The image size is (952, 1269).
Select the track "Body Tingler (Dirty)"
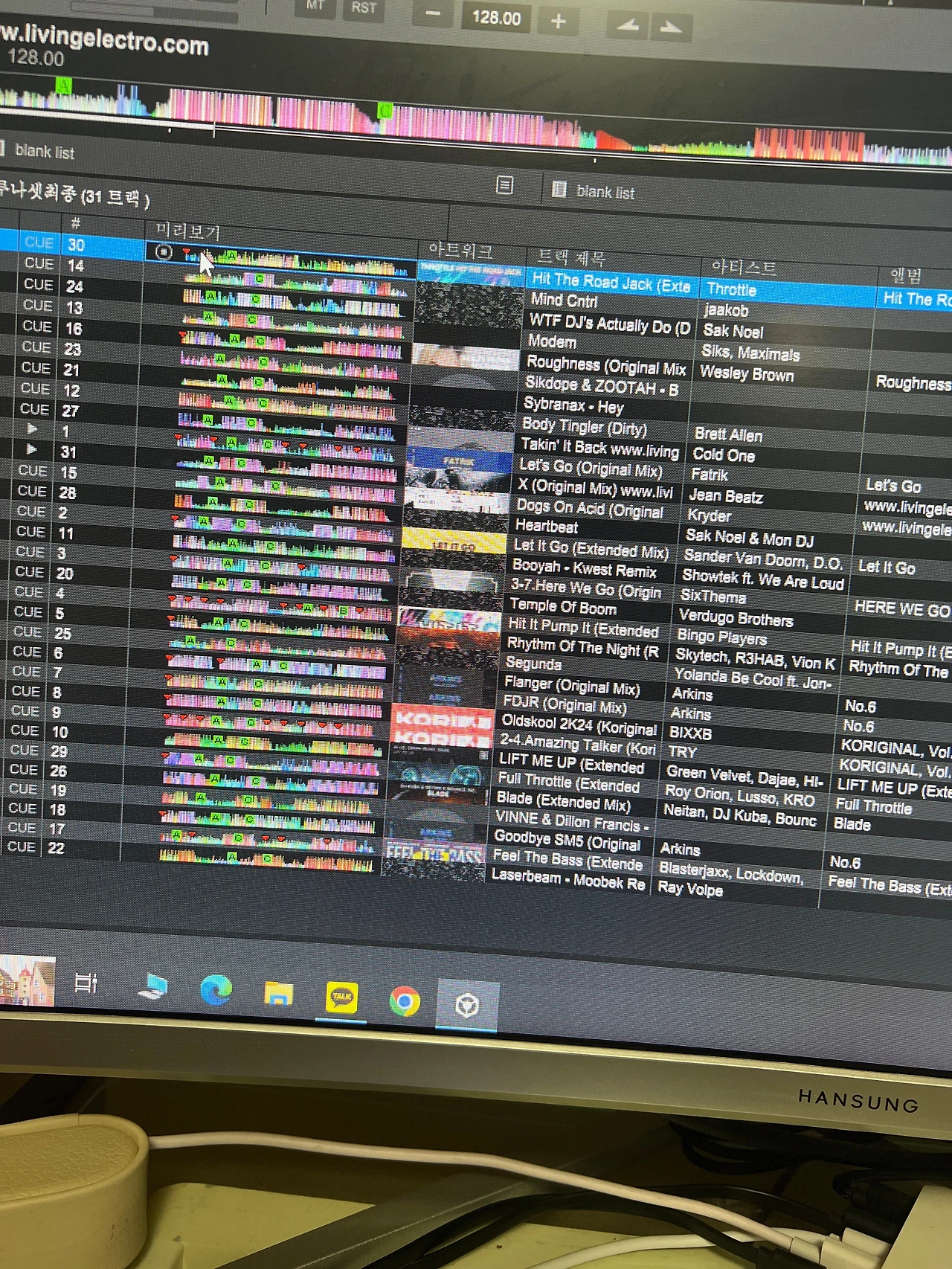pos(585,426)
